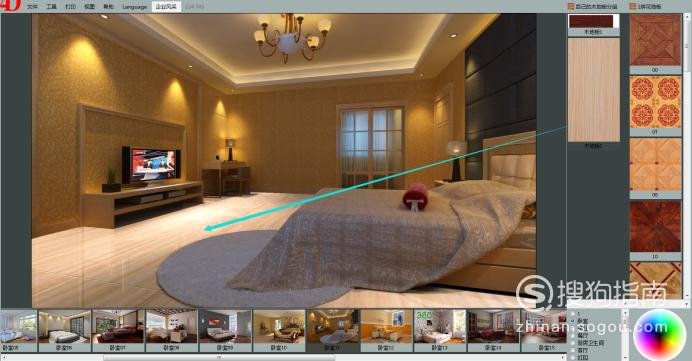Open the 文件 menu
The height and width of the screenshot is (361, 692).
coord(32,7)
